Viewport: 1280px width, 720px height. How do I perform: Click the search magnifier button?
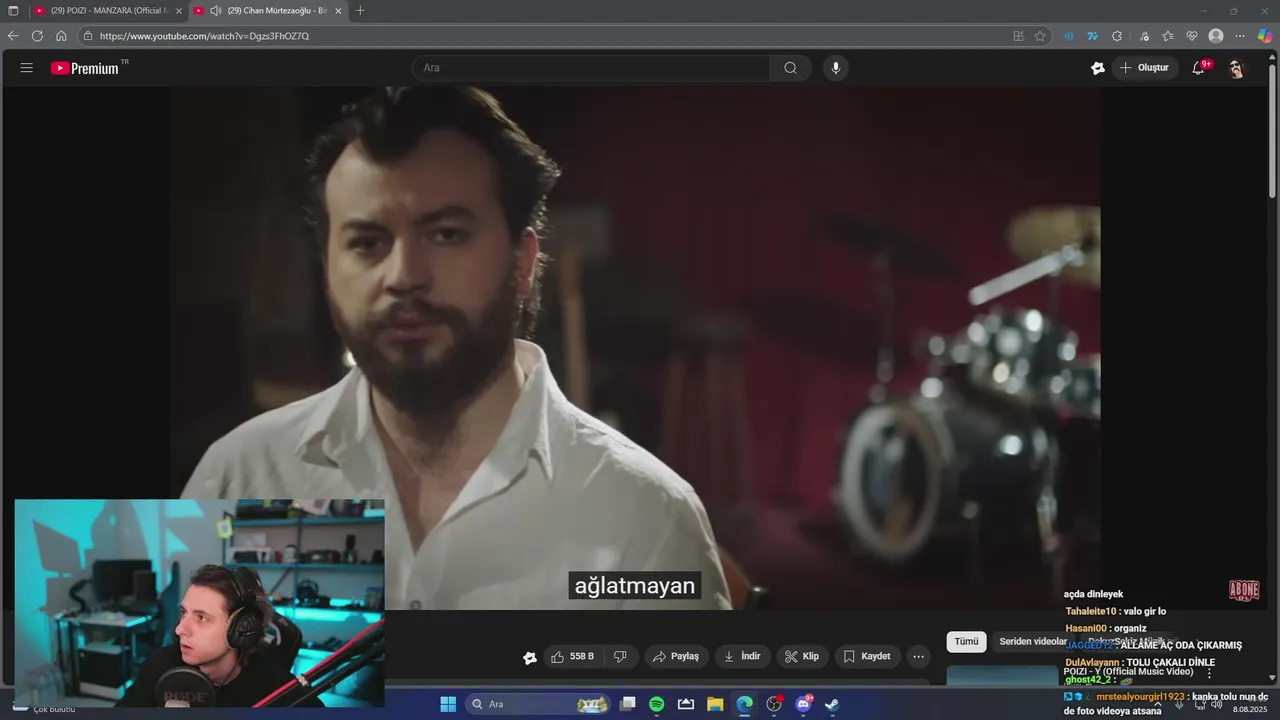click(790, 68)
